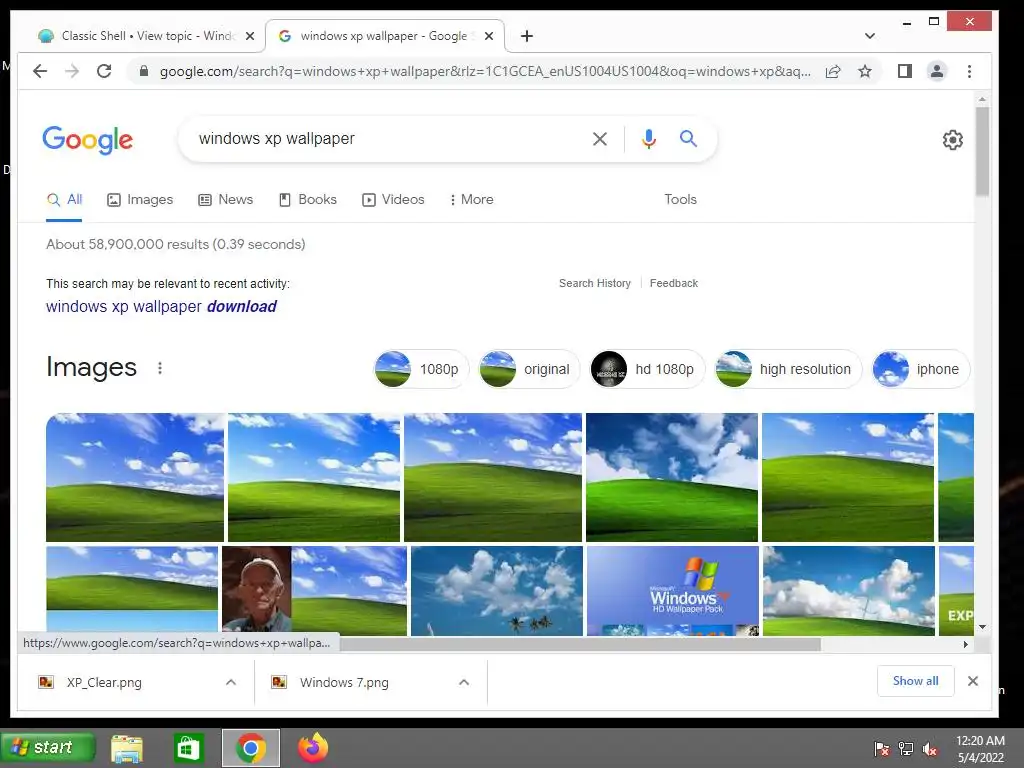Viewport: 1024px width, 768px height.
Task: Switch to Videos results tab
Action: 393,200
